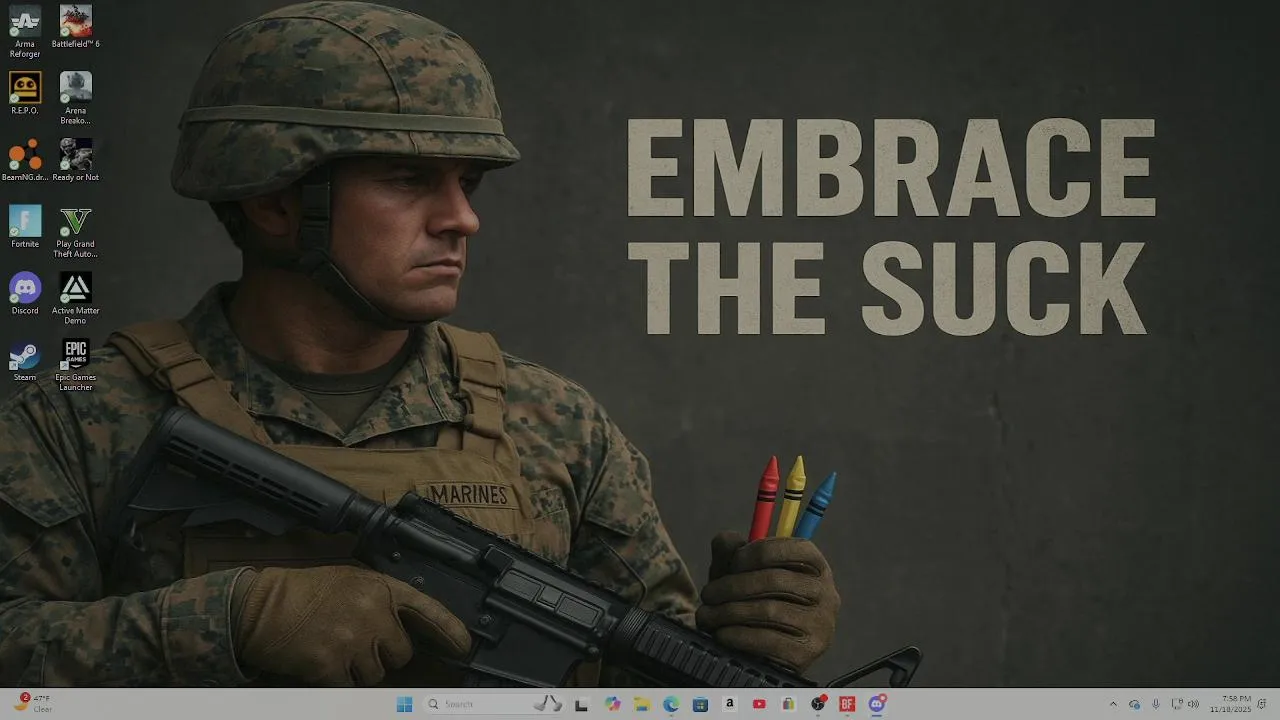Viewport: 1280px width, 720px height.
Task: Click the Fortnite desktop icon
Action: 25,227
